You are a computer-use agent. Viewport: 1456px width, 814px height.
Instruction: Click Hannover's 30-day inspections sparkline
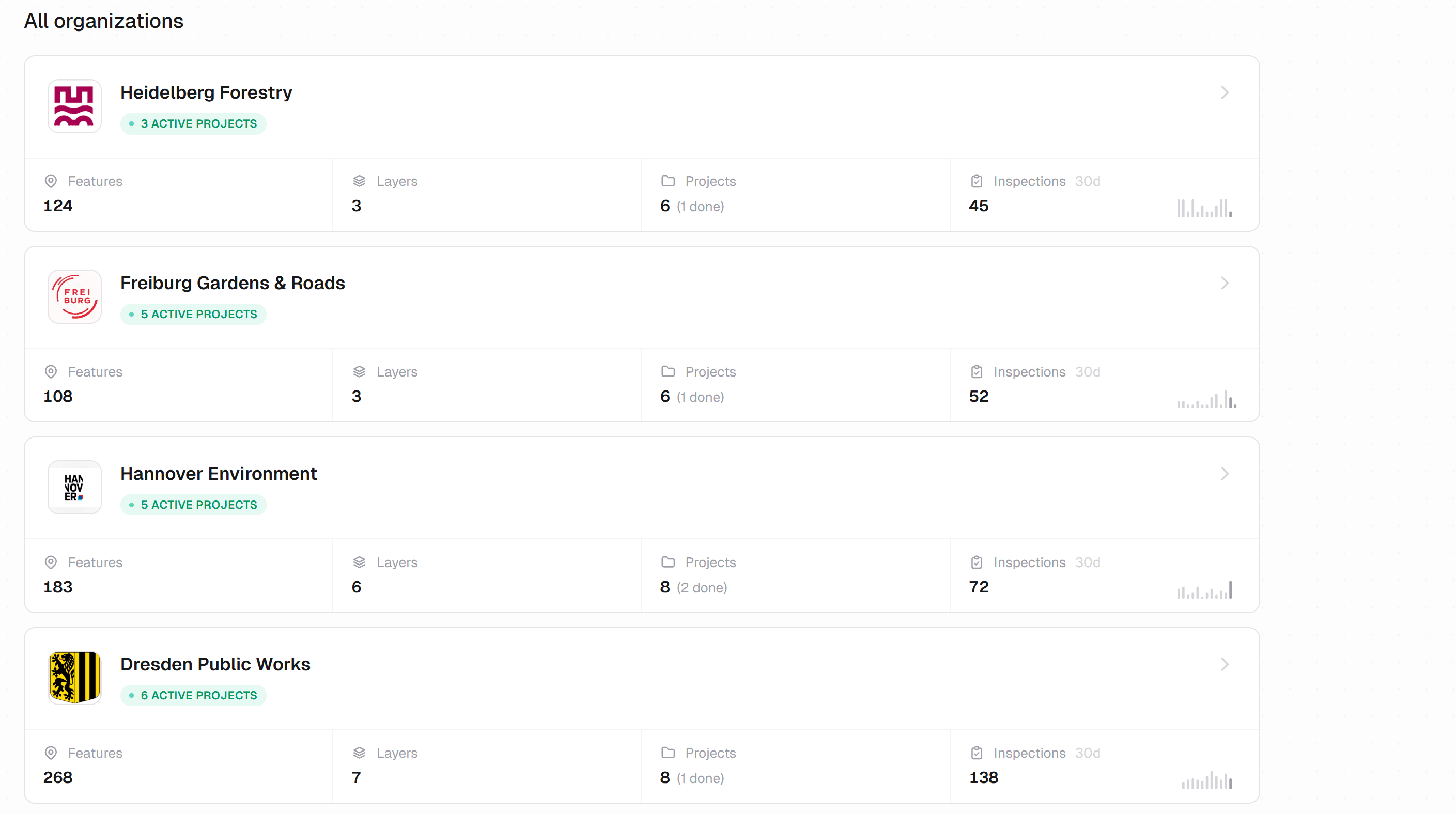click(1204, 590)
